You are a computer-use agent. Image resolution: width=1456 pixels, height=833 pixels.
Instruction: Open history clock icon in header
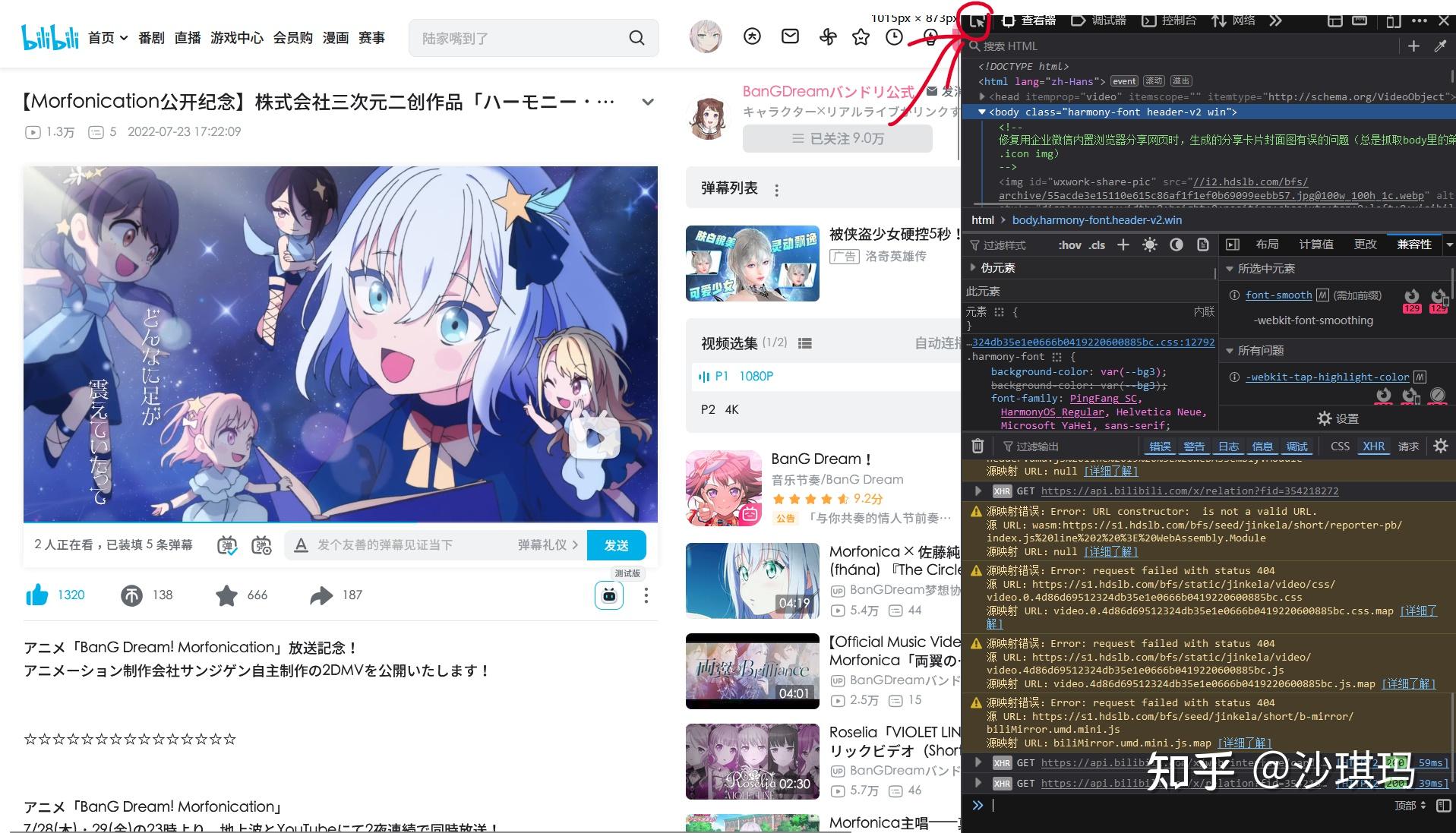coord(895,36)
